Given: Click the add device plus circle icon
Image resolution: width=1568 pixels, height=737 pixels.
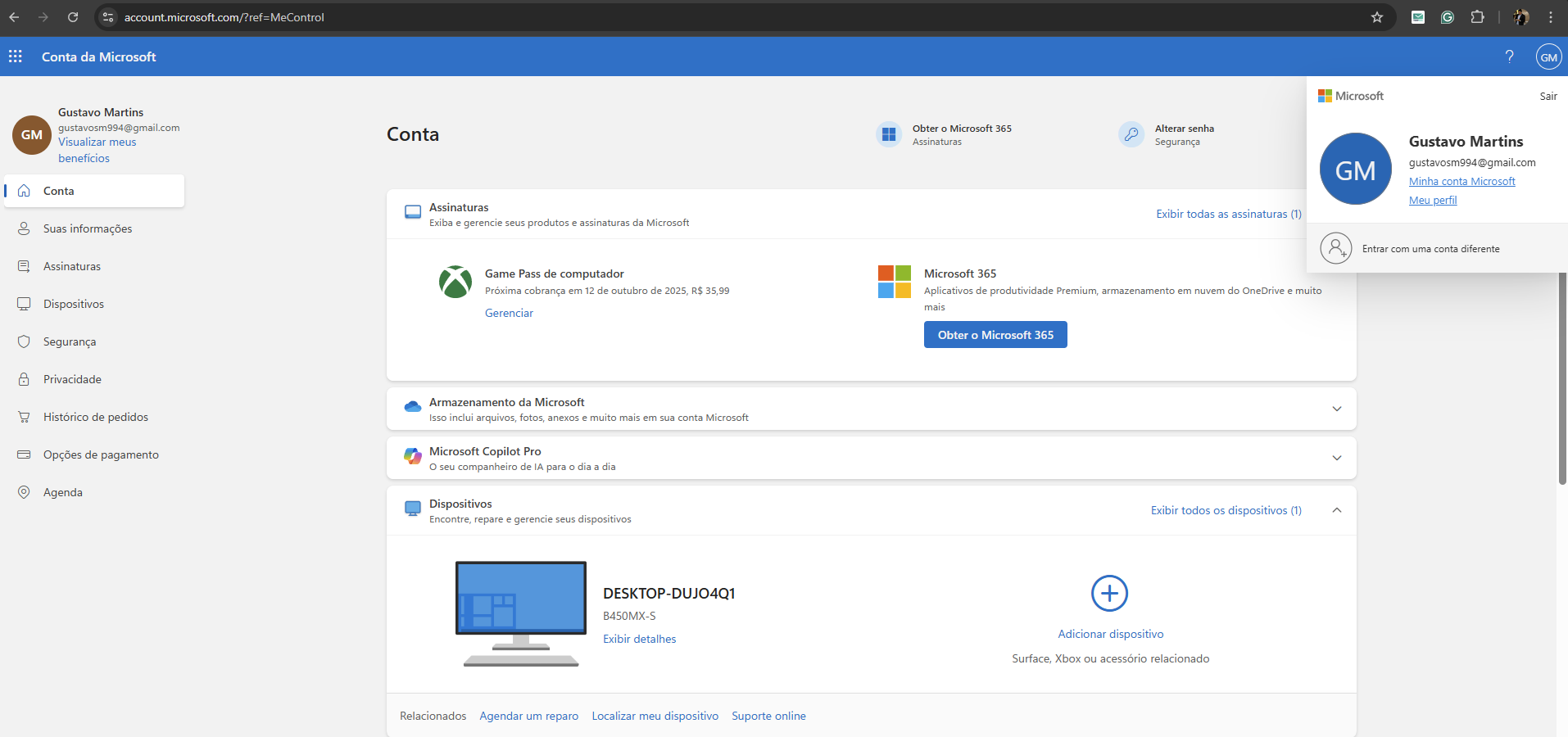Looking at the screenshot, I should click(1110, 593).
